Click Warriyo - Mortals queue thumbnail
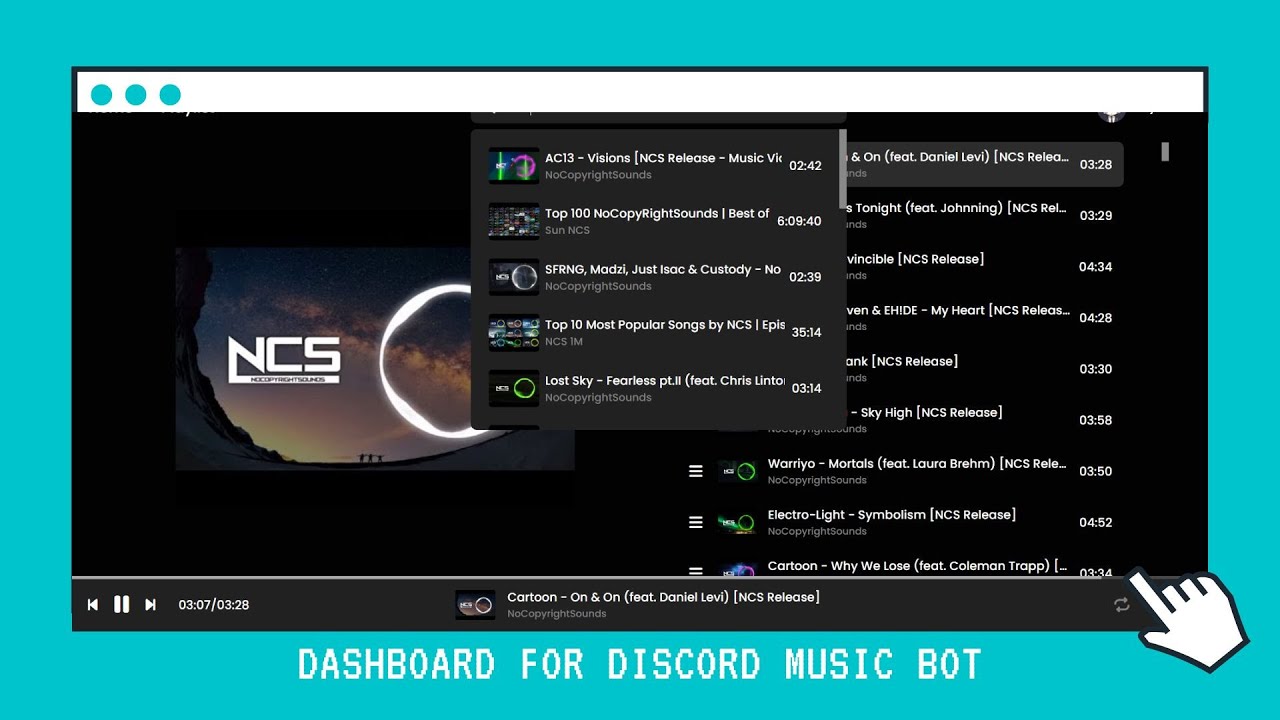Screen dimensions: 1280x720 click(737, 471)
